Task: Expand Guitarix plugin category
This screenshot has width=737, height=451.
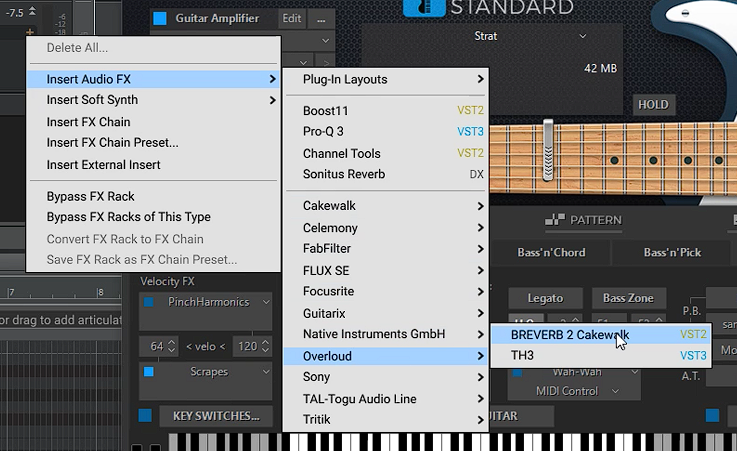Action: [386, 313]
